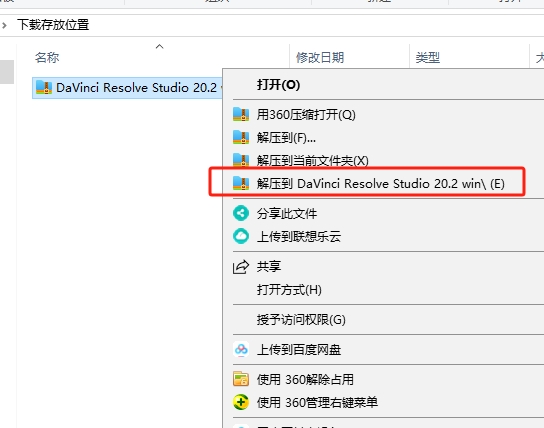Viewport: 544px width, 428px height.
Task: Sort by 修改日期 column header
Action: pos(320,58)
